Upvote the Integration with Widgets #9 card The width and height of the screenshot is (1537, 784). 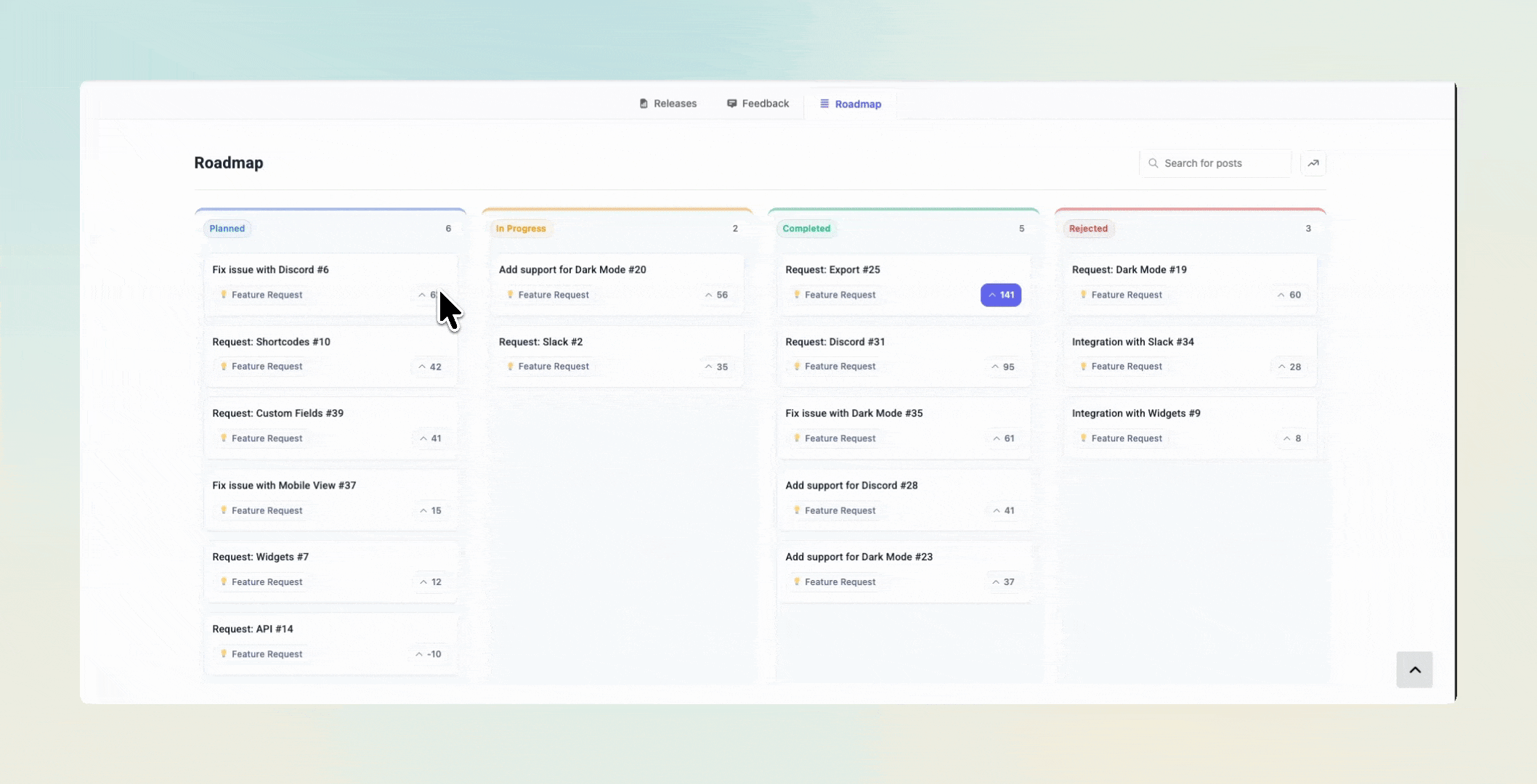(1291, 438)
